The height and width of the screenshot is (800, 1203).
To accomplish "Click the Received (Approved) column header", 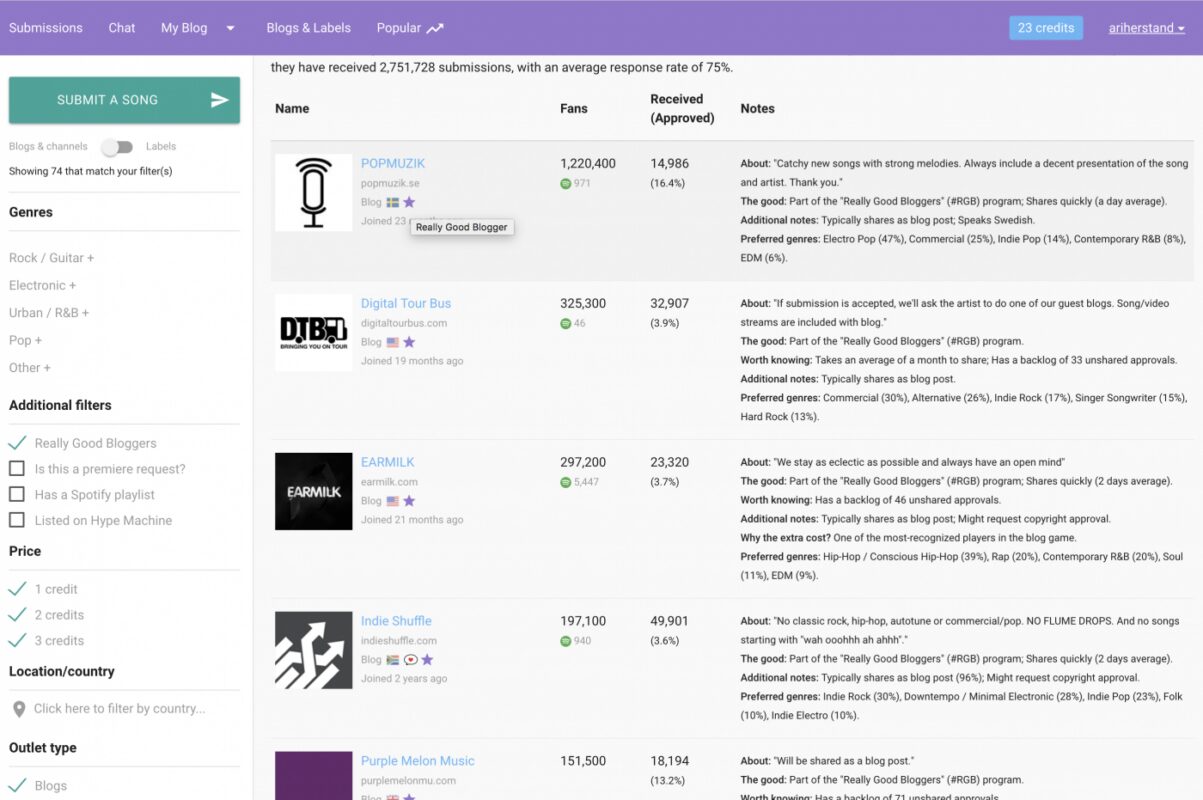I will pos(682,109).
